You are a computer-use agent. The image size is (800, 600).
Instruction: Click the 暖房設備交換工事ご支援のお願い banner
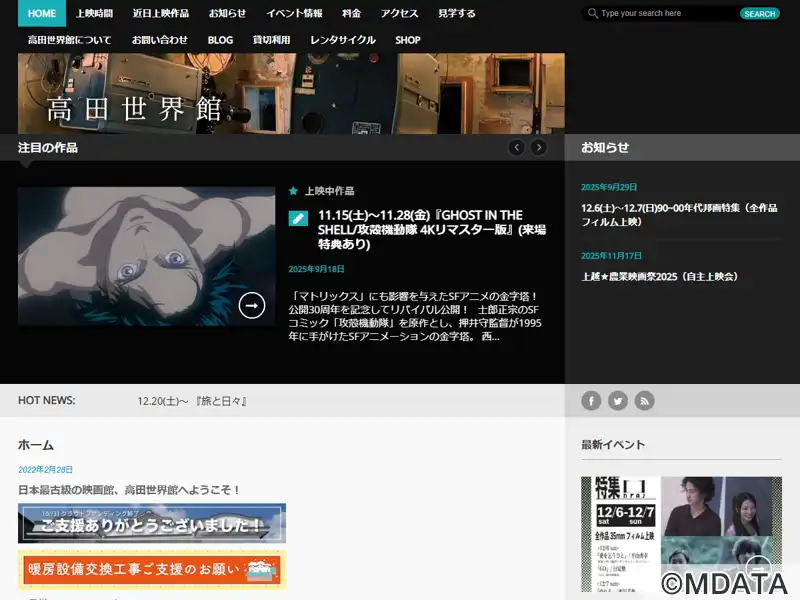[x=152, y=569]
